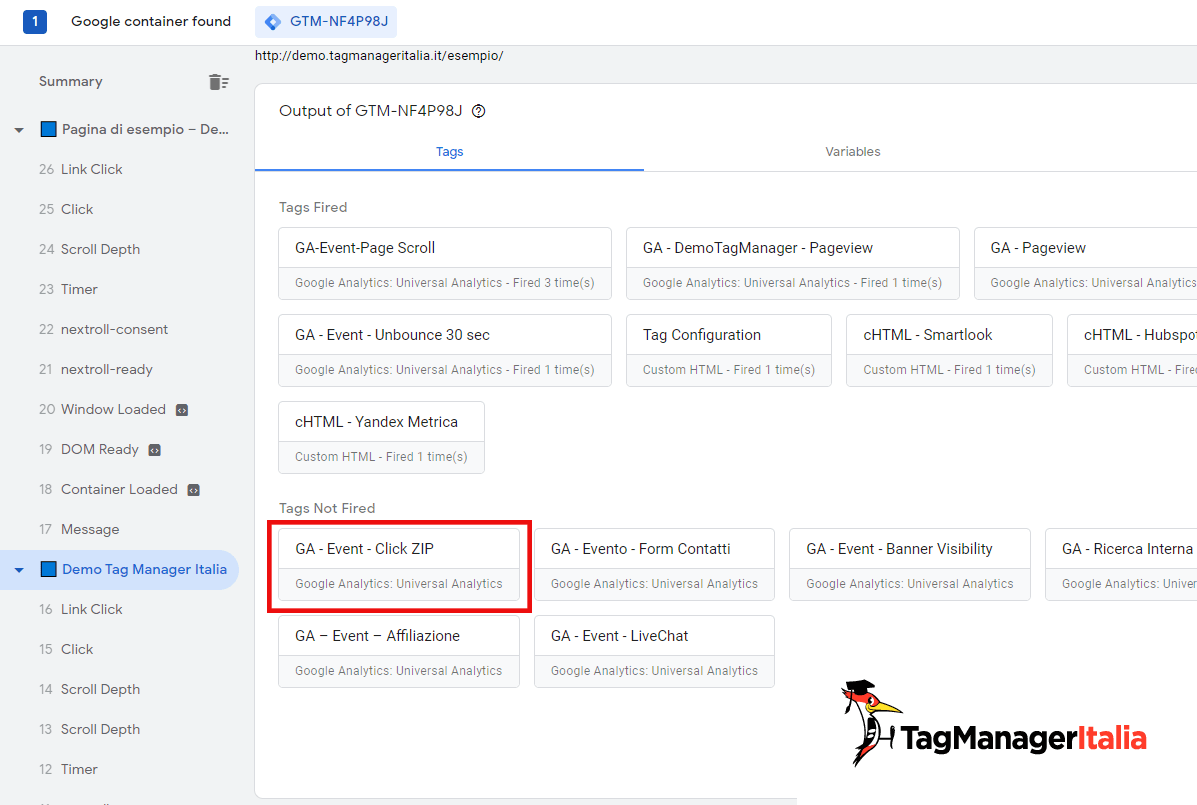Collapse the Demo Tag Manager Italia group
The height and width of the screenshot is (805, 1197).
[19, 570]
